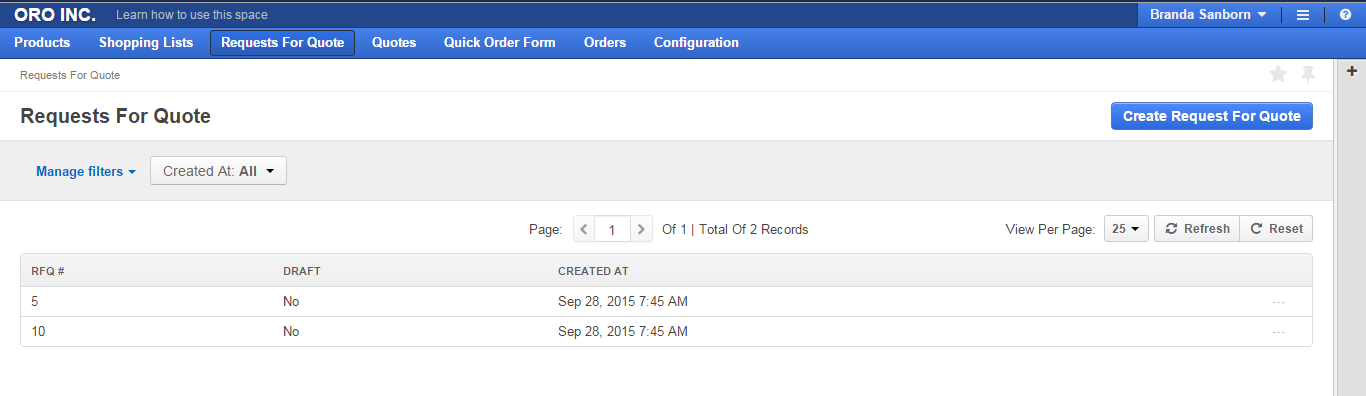Click Create Request For Quote button

(1212, 116)
